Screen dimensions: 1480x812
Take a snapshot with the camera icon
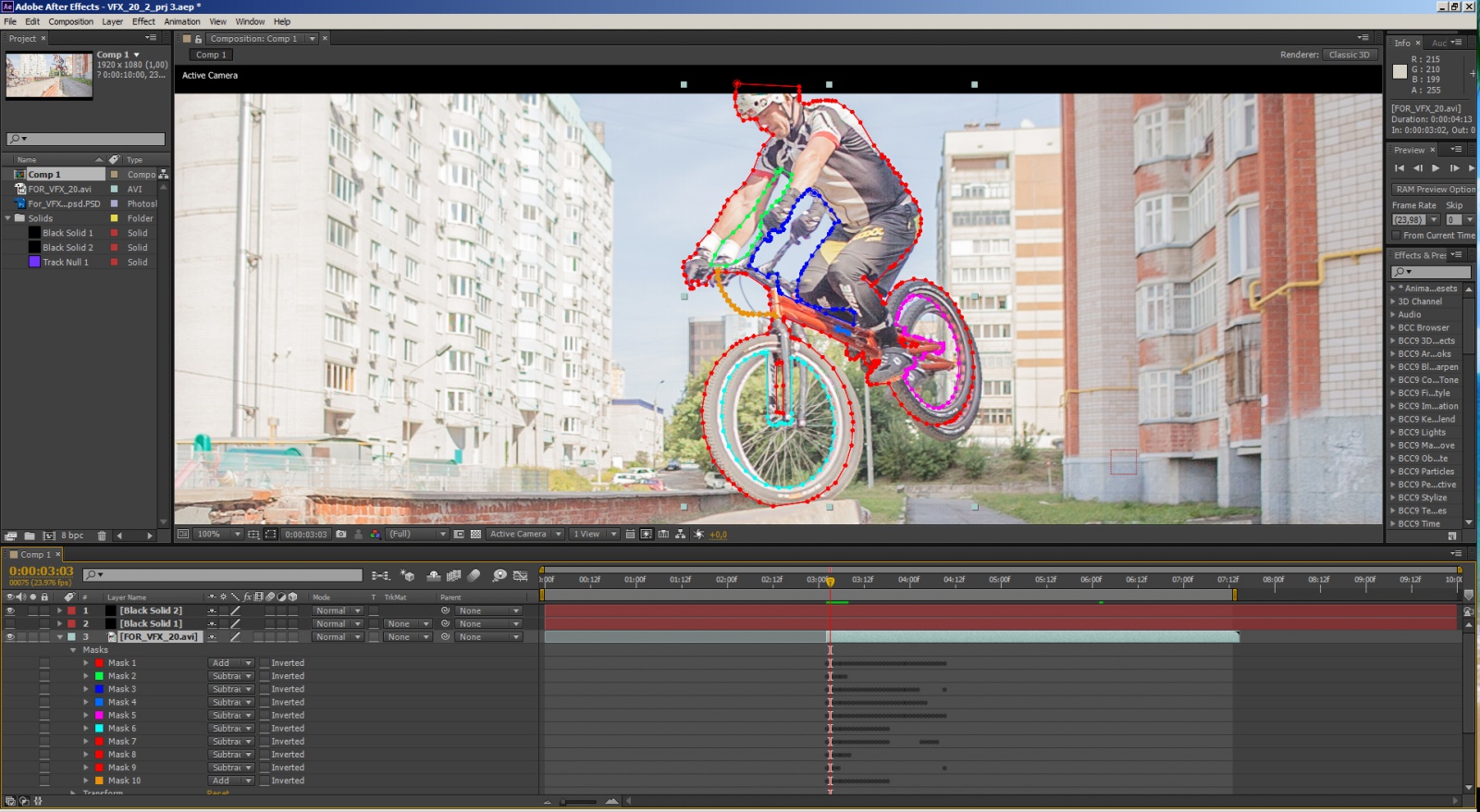click(341, 535)
